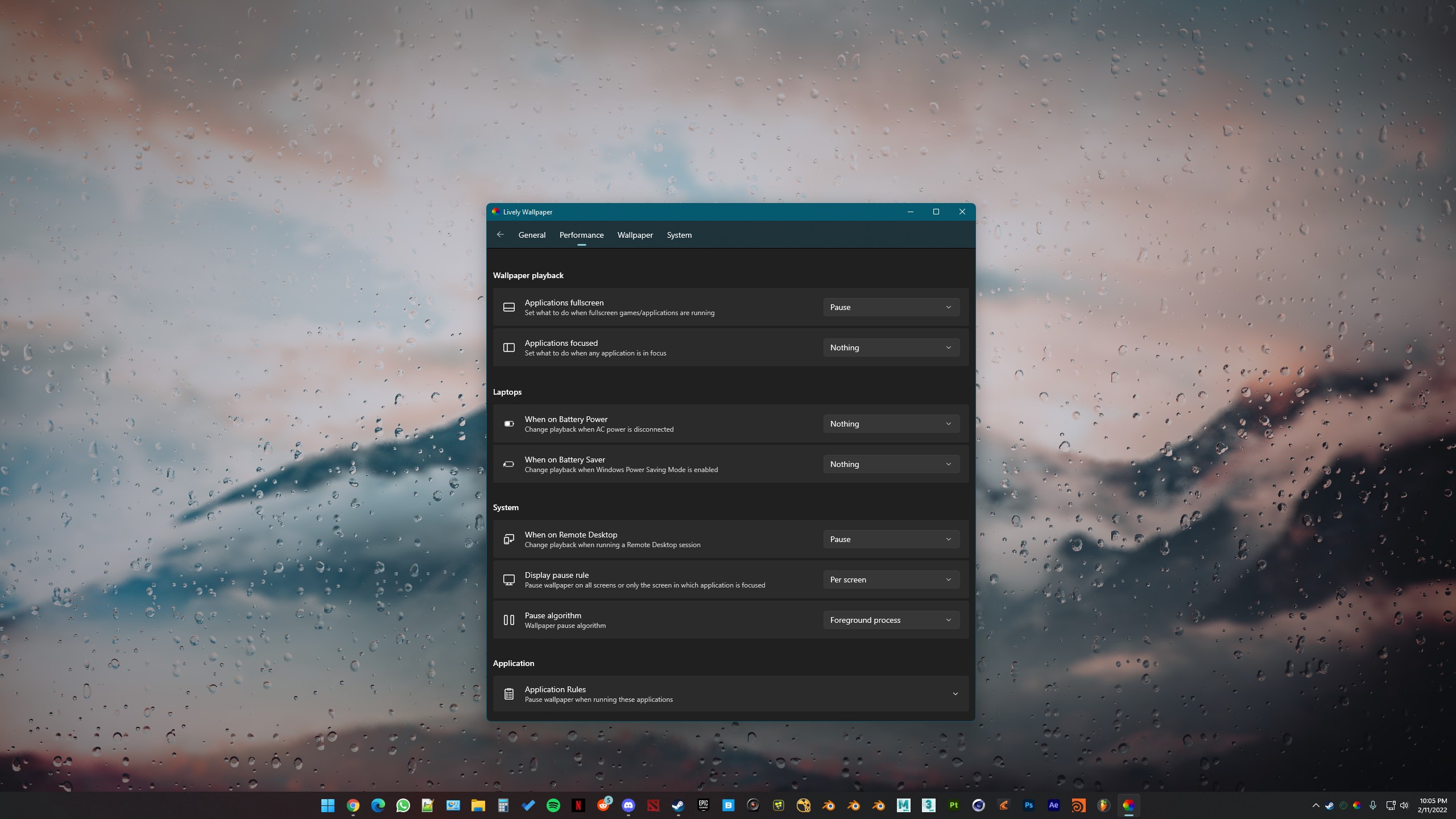1456x819 pixels.
Task: Open the Applications fullscreen Pause dropdown
Action: point(890,307)
